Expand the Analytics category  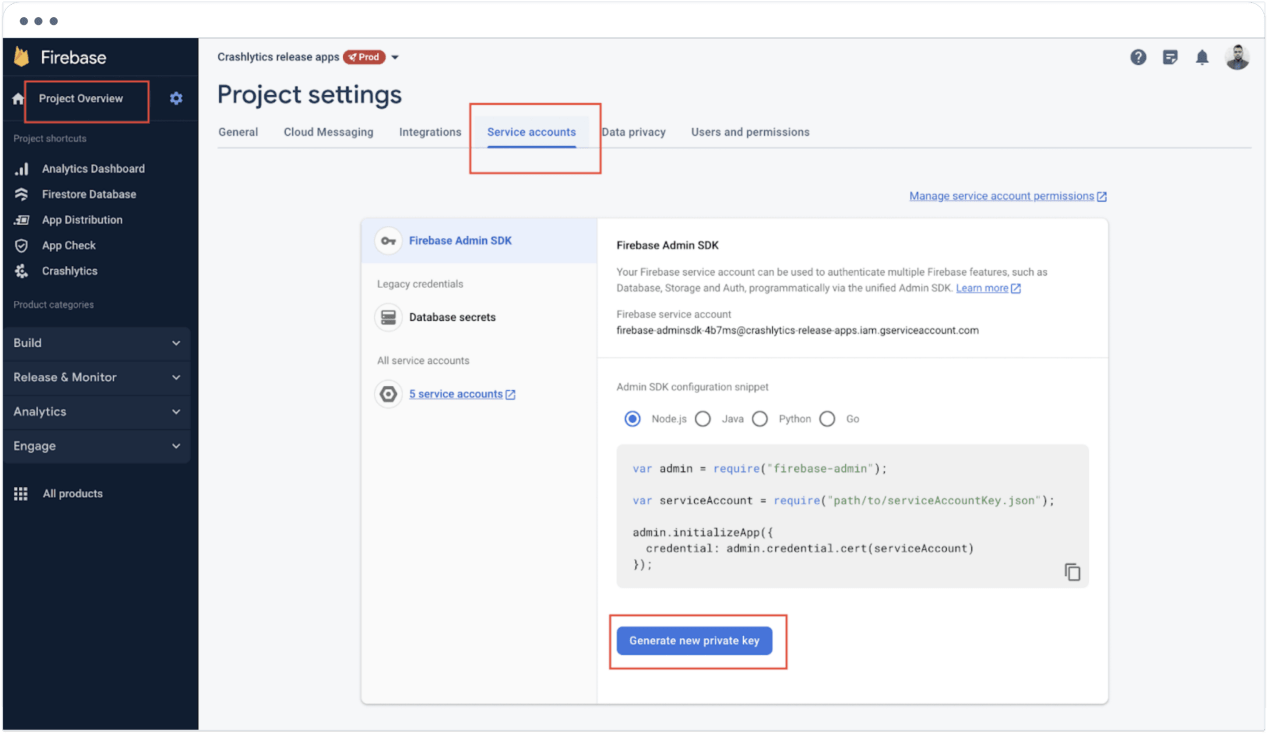point(97,412)
